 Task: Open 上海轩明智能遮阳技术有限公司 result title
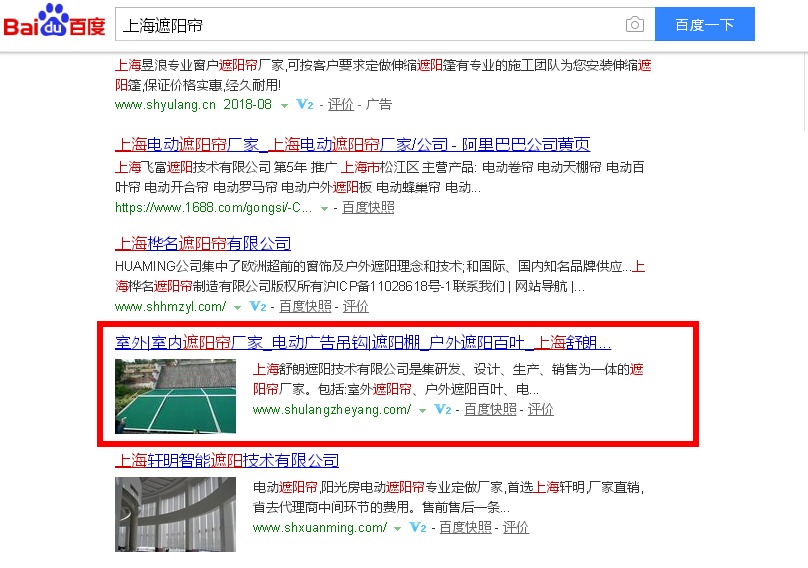227,461
